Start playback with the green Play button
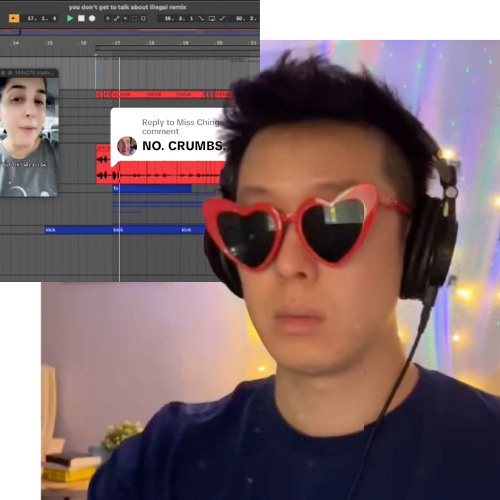The height and width of the screenshot is (500, 500). point(70,18)
